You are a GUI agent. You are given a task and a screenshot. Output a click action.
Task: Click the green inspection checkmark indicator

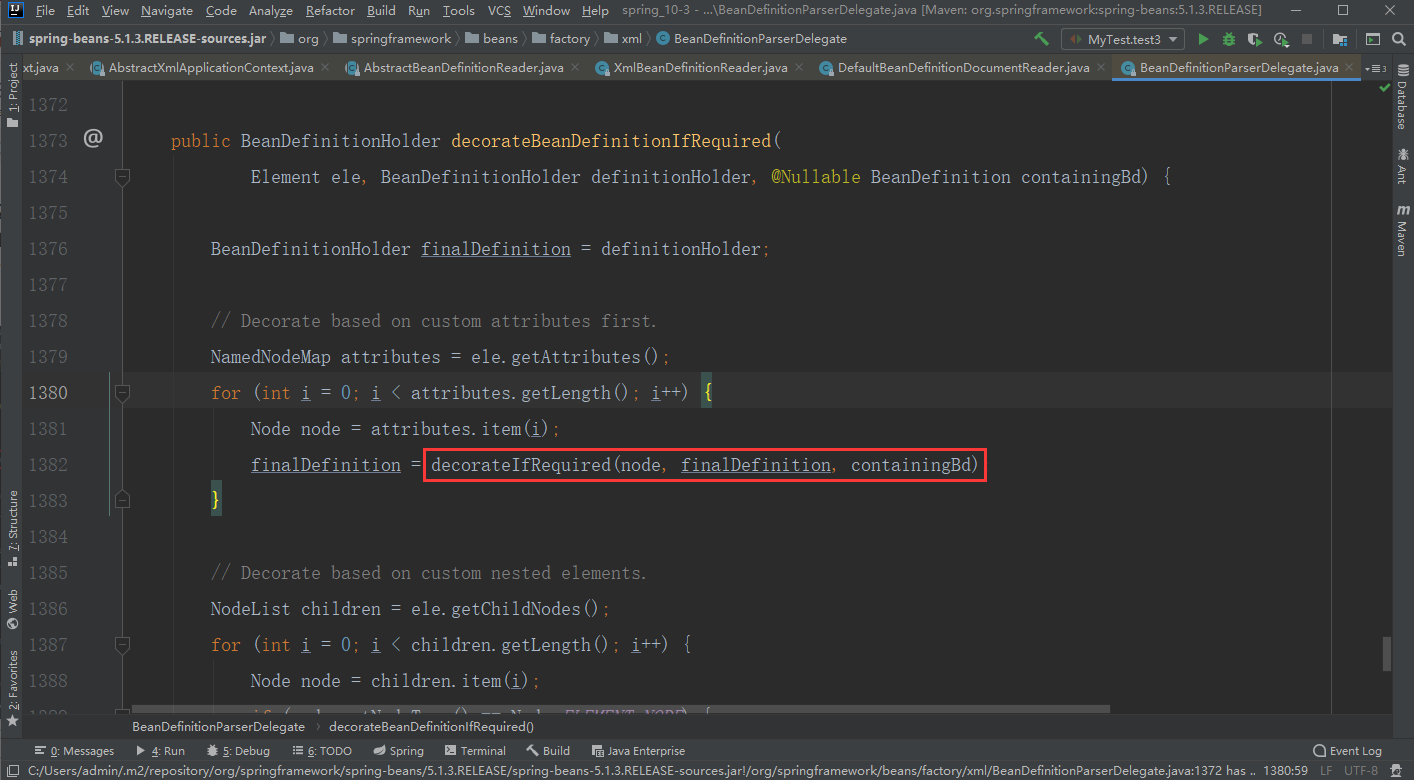click(1385, 88)
